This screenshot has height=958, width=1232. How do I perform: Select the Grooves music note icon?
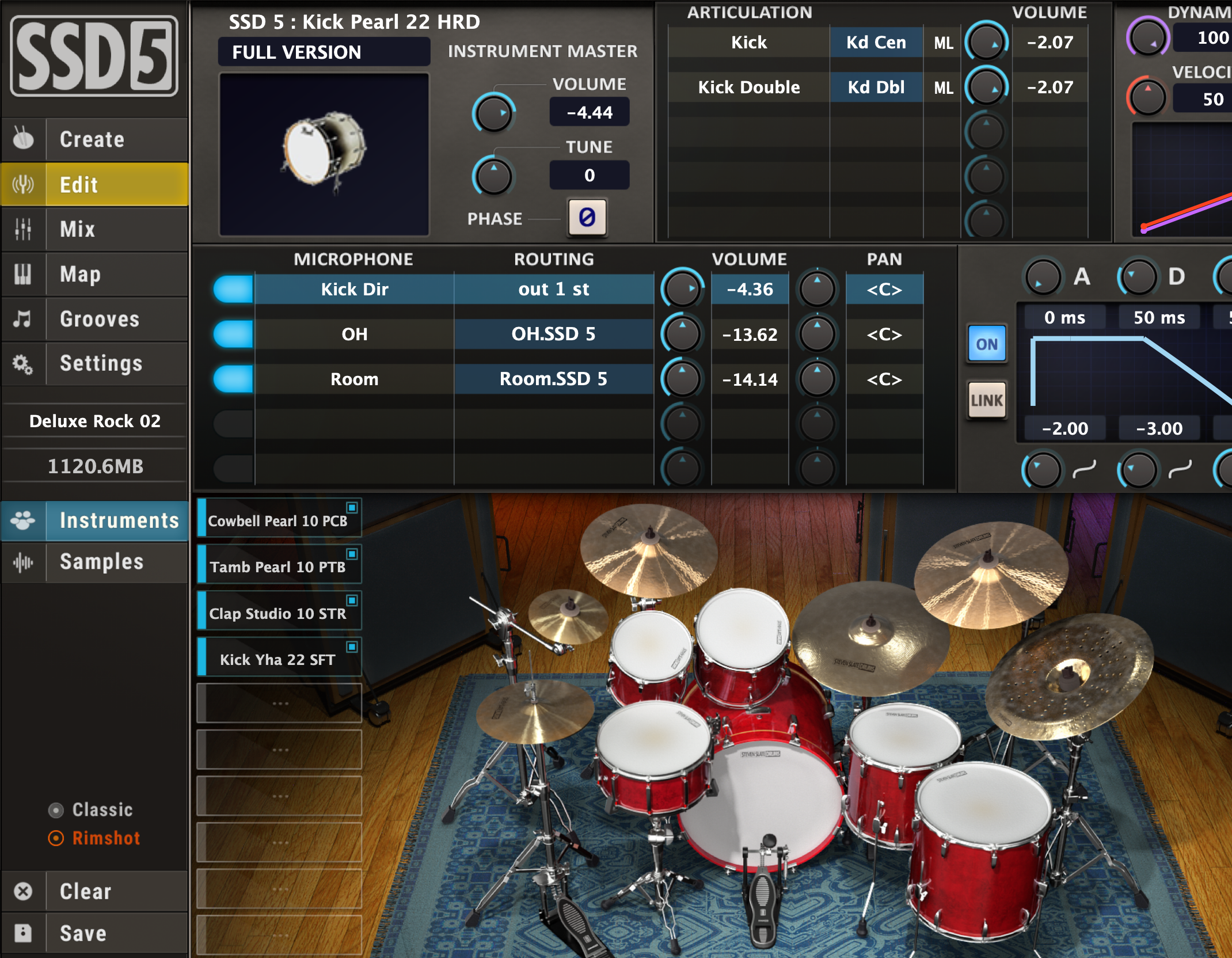(23, 319)
